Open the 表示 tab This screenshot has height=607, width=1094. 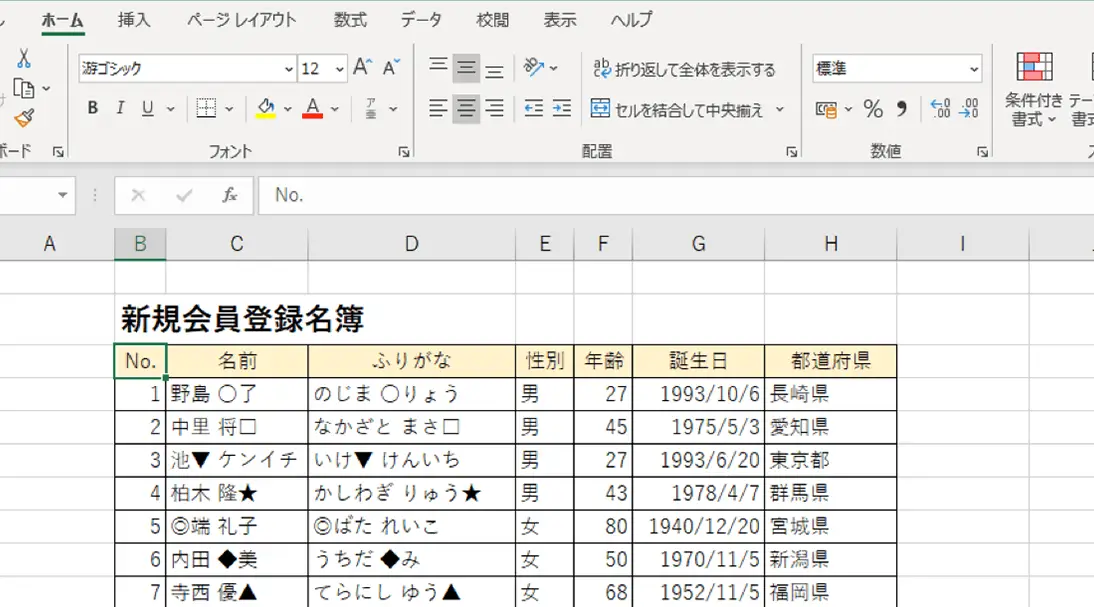click(x=560, y=20)
